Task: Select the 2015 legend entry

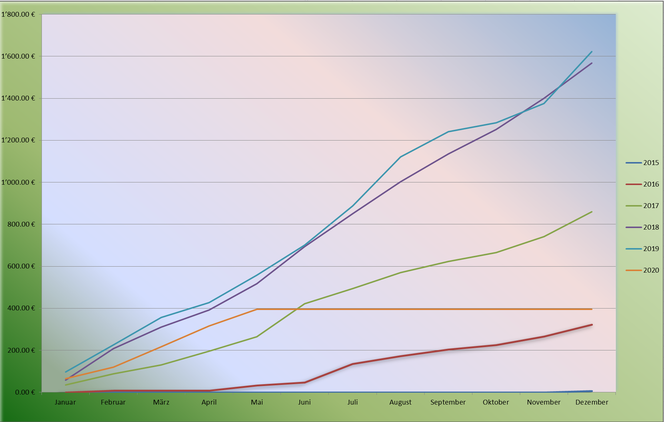Action: pyautogui.click(x=642, y=163)
